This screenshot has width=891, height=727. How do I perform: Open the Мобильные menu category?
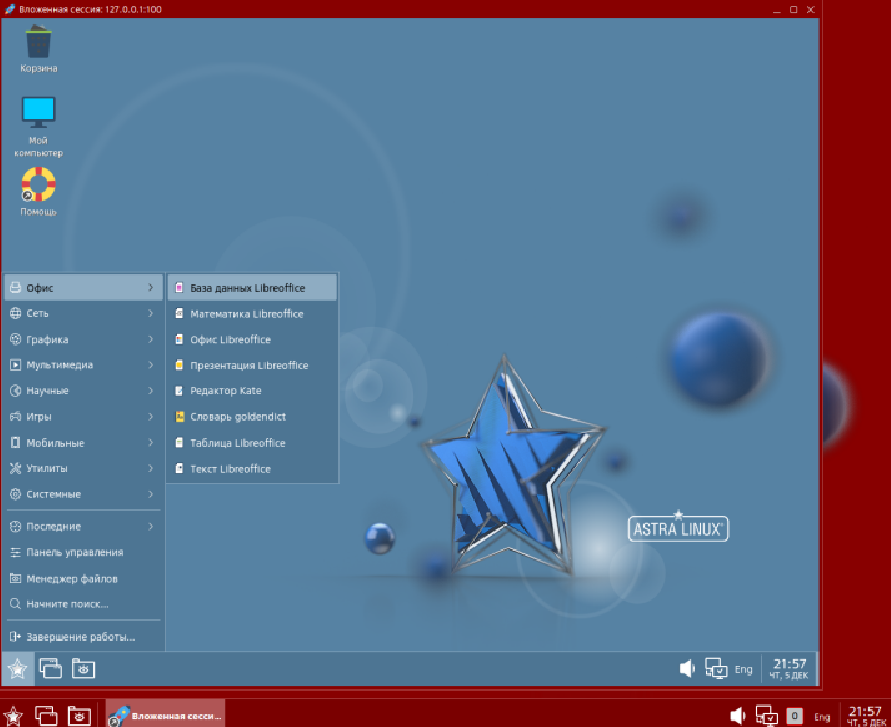coord(84,443)
